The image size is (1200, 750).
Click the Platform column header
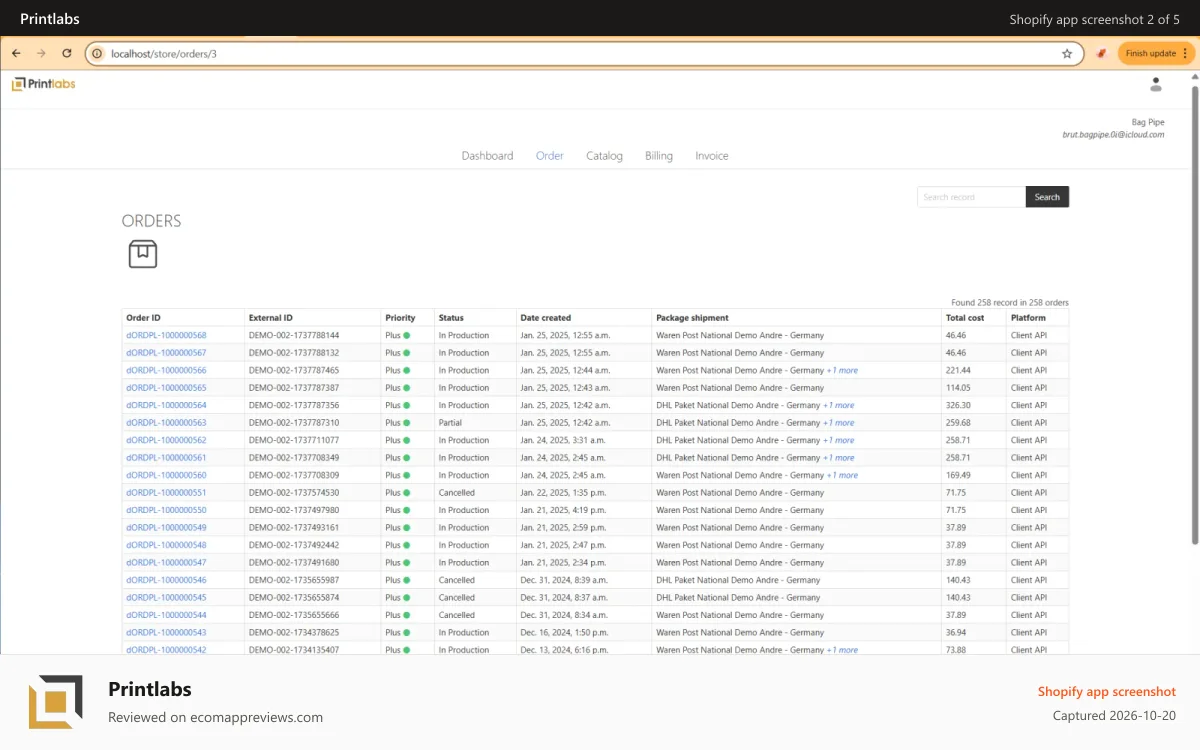1028,318
